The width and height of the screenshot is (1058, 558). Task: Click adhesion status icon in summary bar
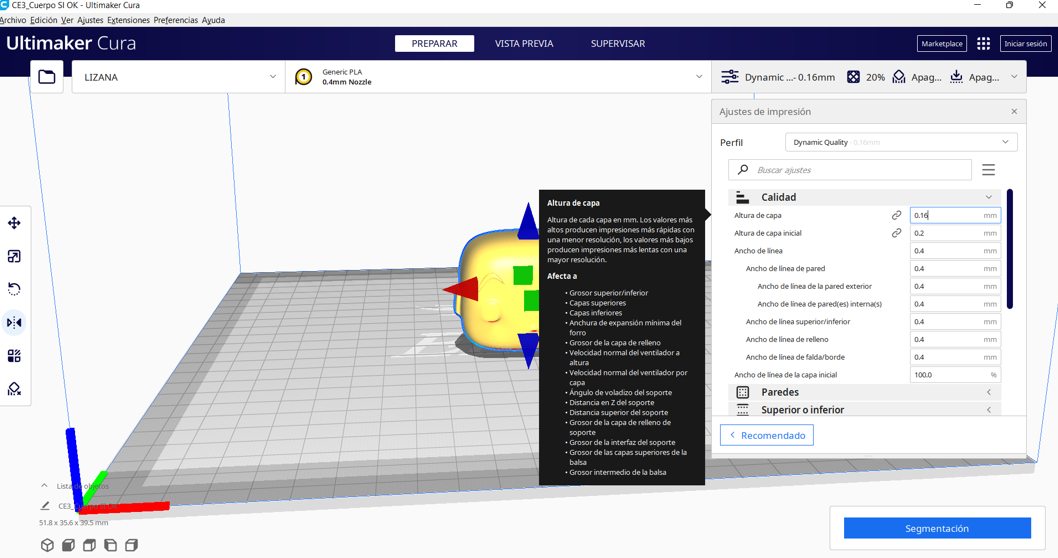(x=957, y=77)
